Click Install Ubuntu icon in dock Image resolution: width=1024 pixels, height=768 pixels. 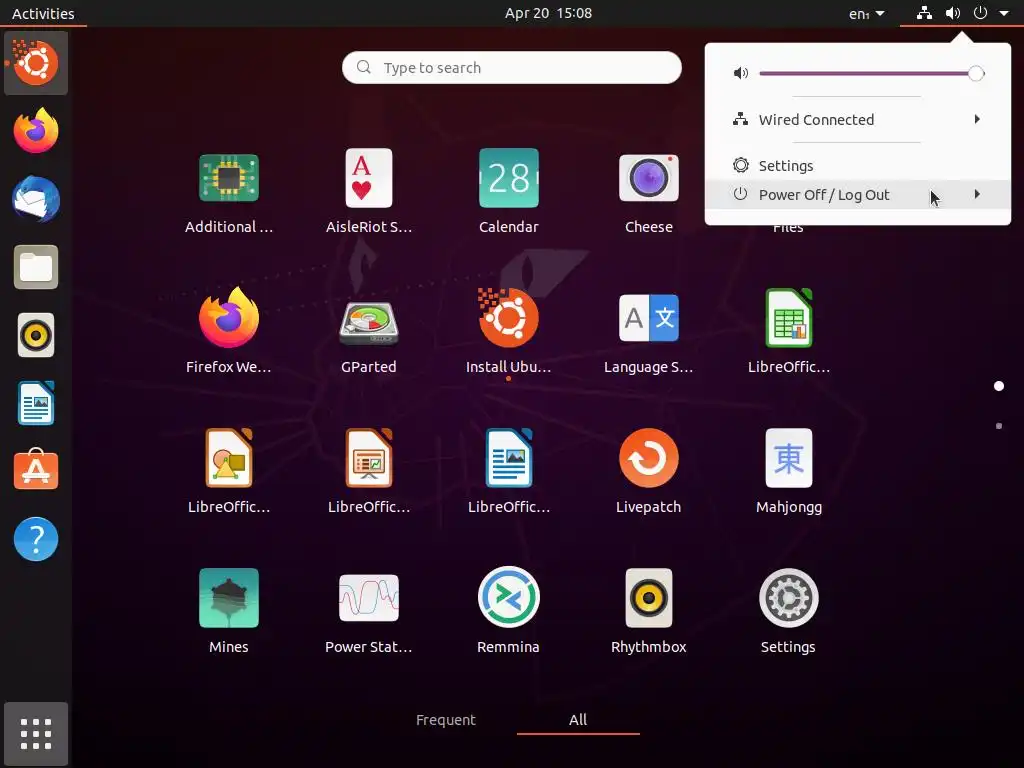[36, 63]
